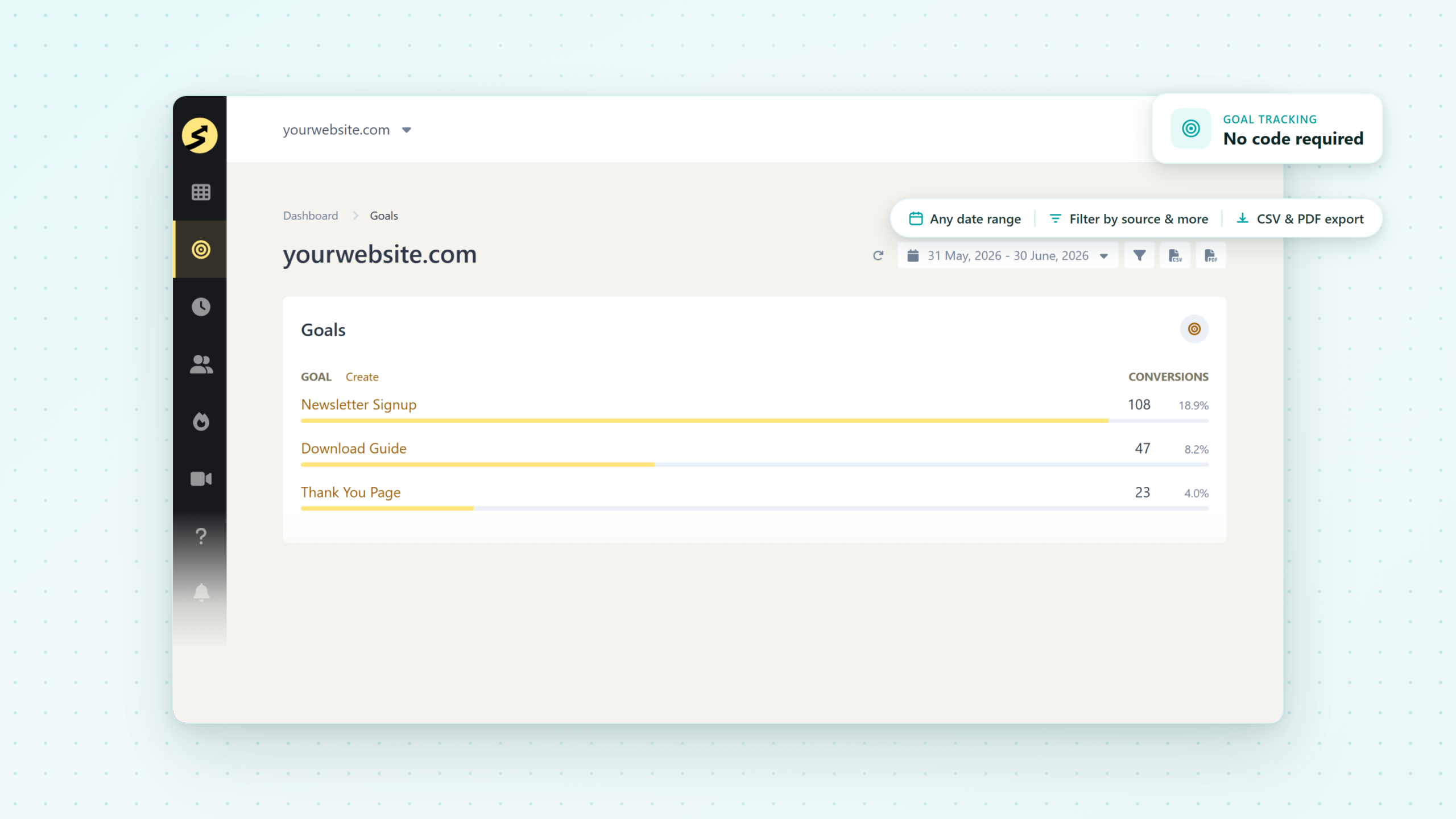Screen dimensions: 1456x819
Task: Click the No code required text
Action: pyautogui.click(x=1293, y=139)
